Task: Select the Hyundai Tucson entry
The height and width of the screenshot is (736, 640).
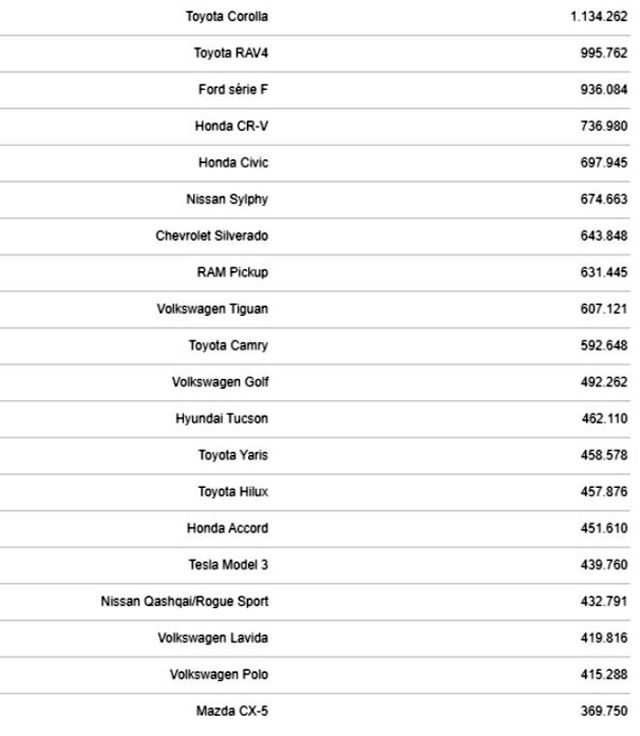Action: tap(222, 418)
